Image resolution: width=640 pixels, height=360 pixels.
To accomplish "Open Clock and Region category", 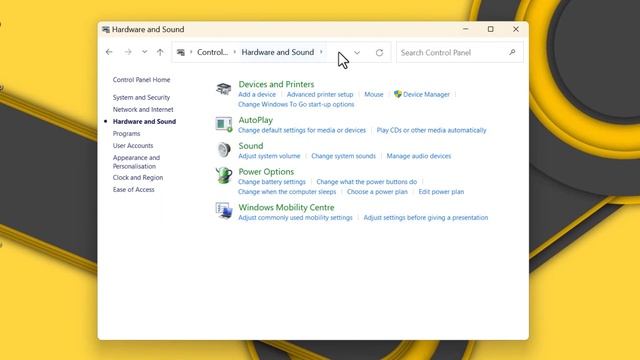I will pyautogui.click(x=138, y=178).
